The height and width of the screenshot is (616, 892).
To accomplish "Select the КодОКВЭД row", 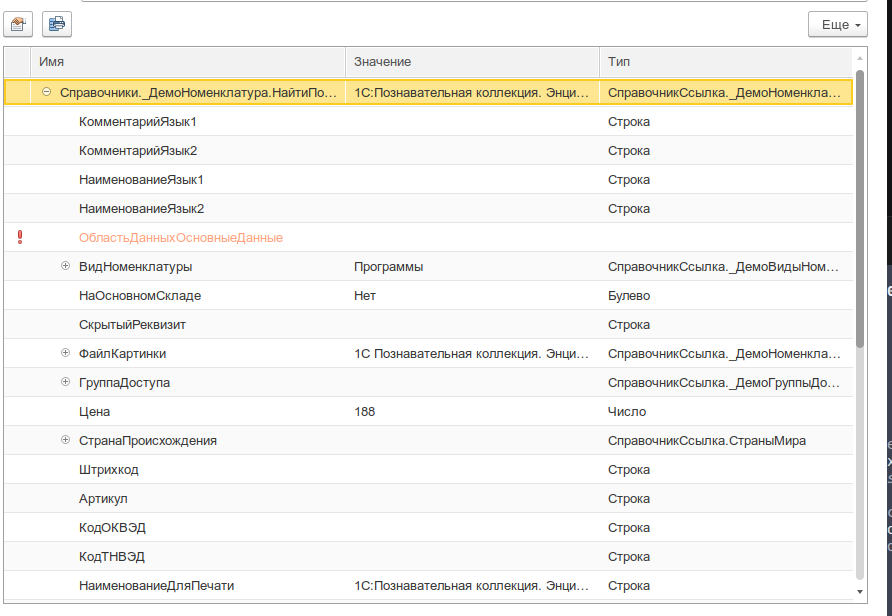I will point(428,528).
